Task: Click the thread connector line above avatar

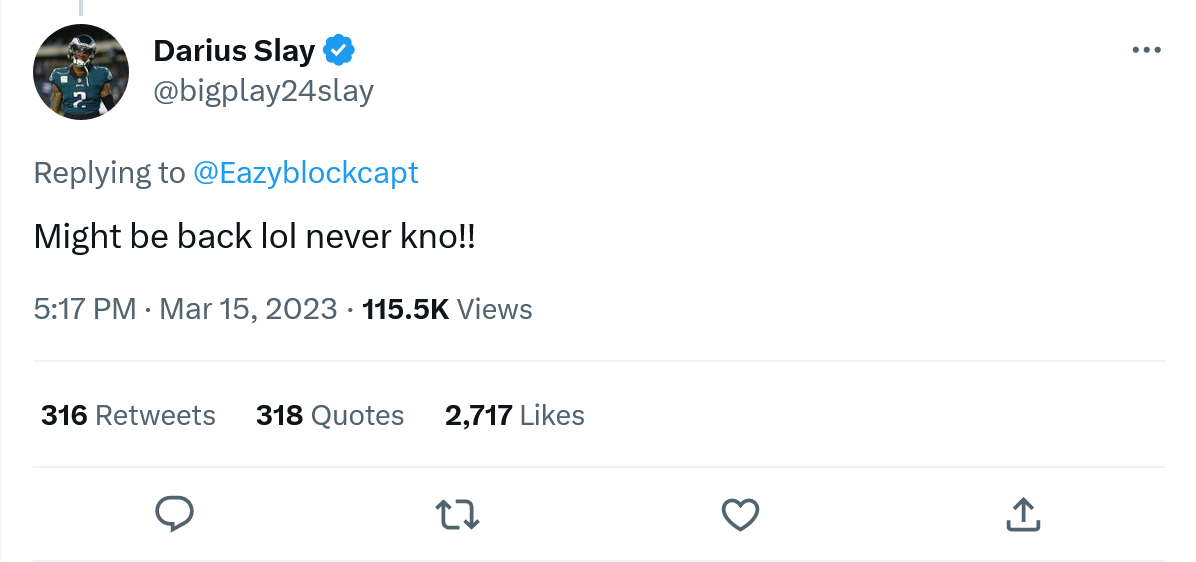Action: coord(81,7)
